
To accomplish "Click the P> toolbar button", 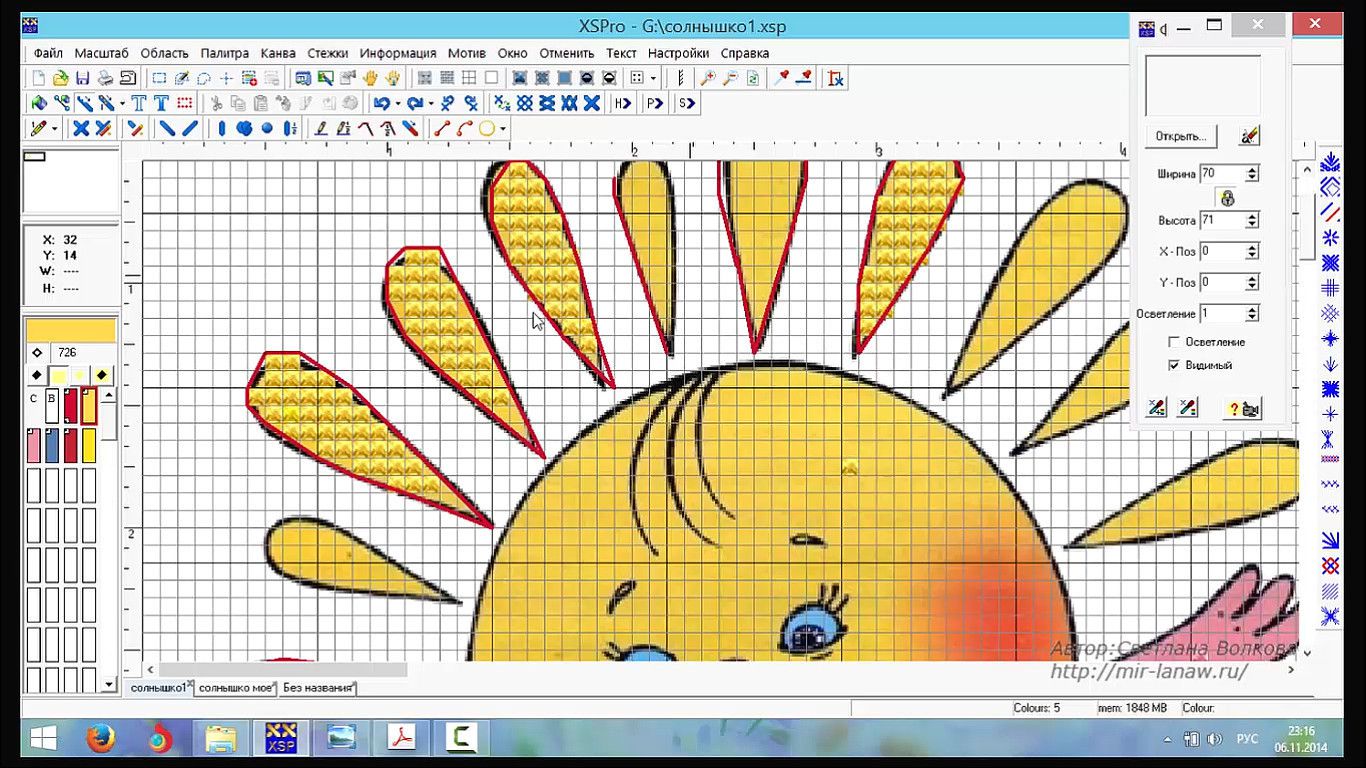I will pos(655,103).
